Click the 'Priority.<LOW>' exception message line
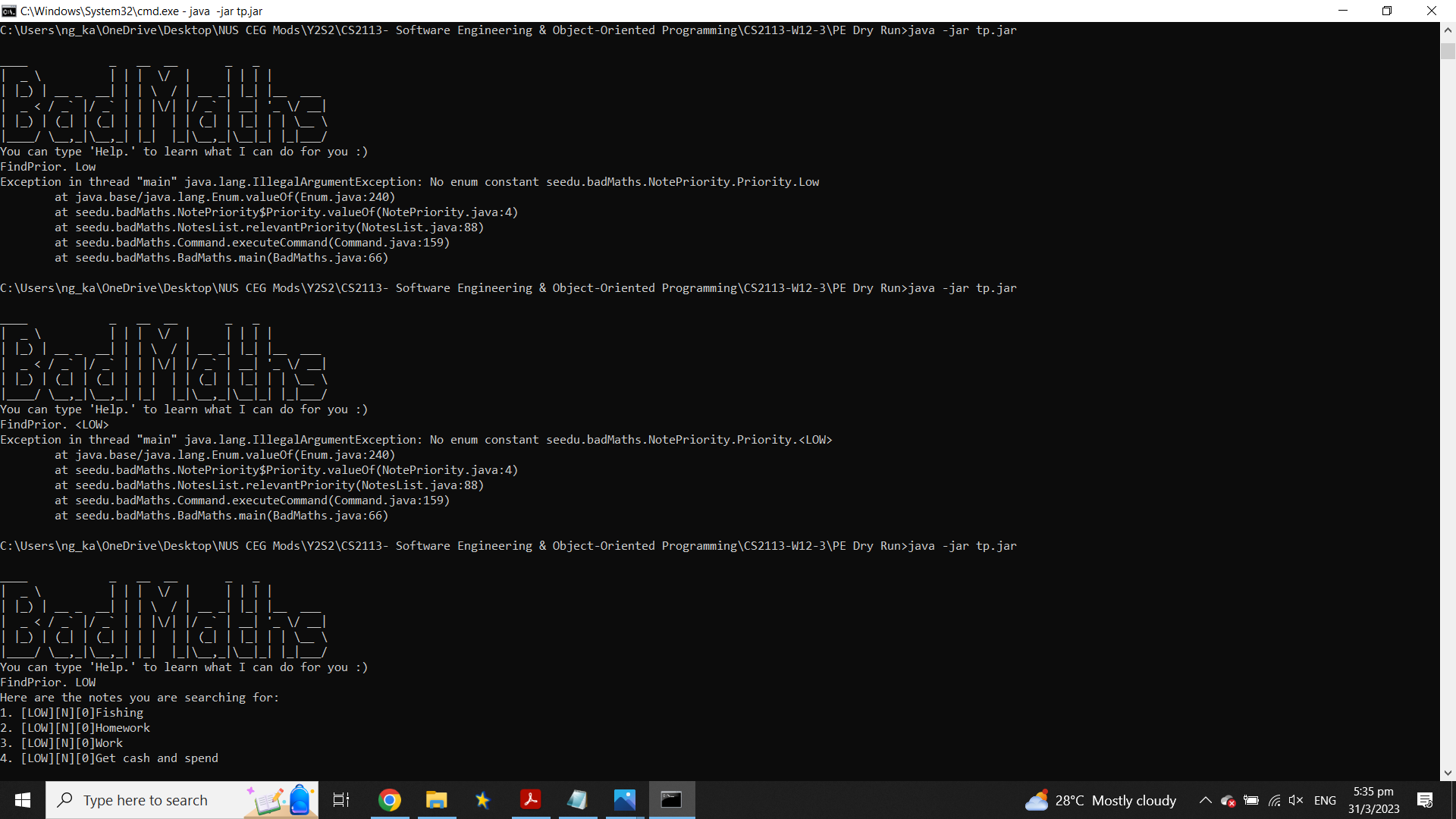The width and height of the screenshot is (1456, 819). tap(416, 440)
